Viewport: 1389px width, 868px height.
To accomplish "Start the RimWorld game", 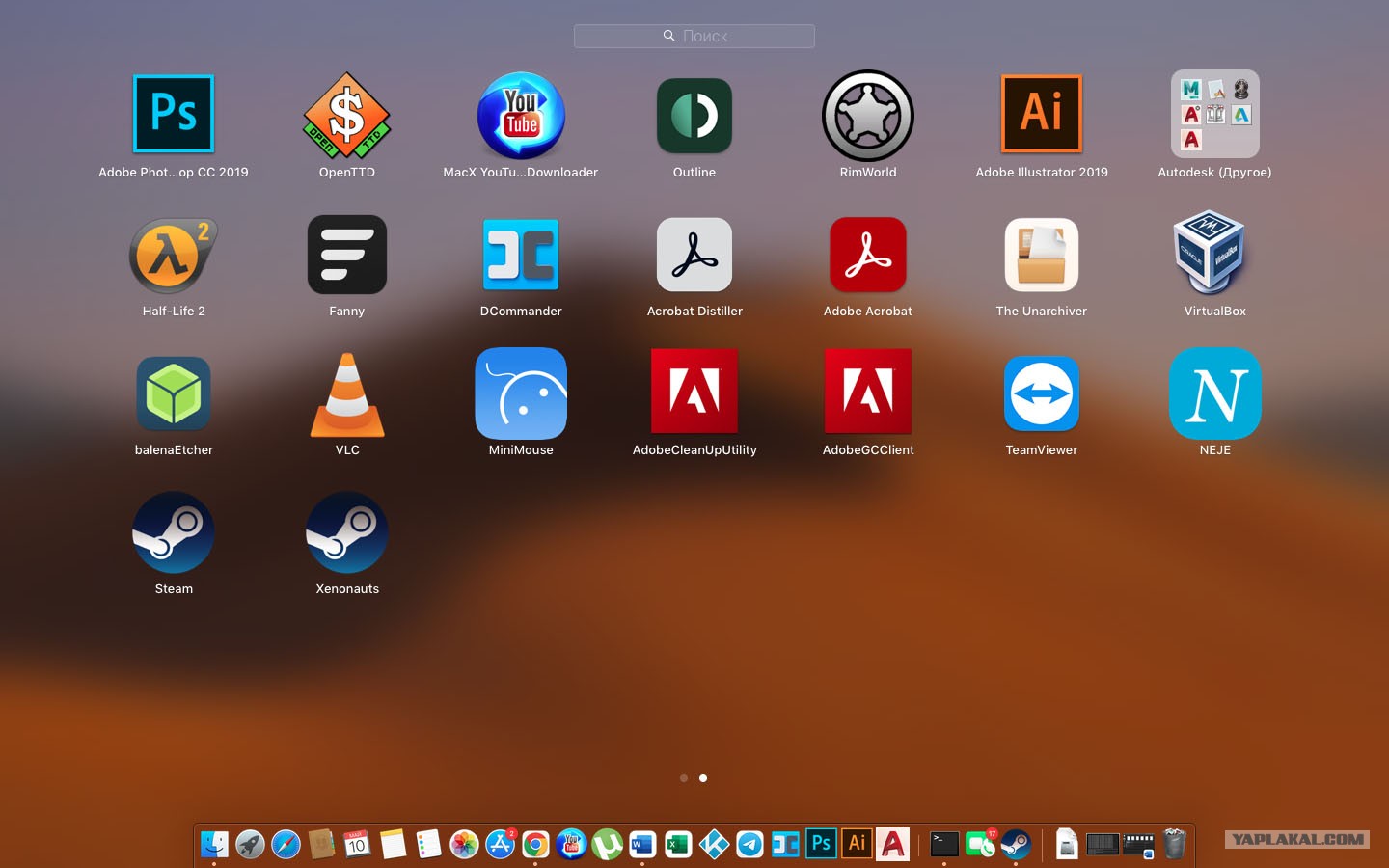I will [x=868, y=116].
